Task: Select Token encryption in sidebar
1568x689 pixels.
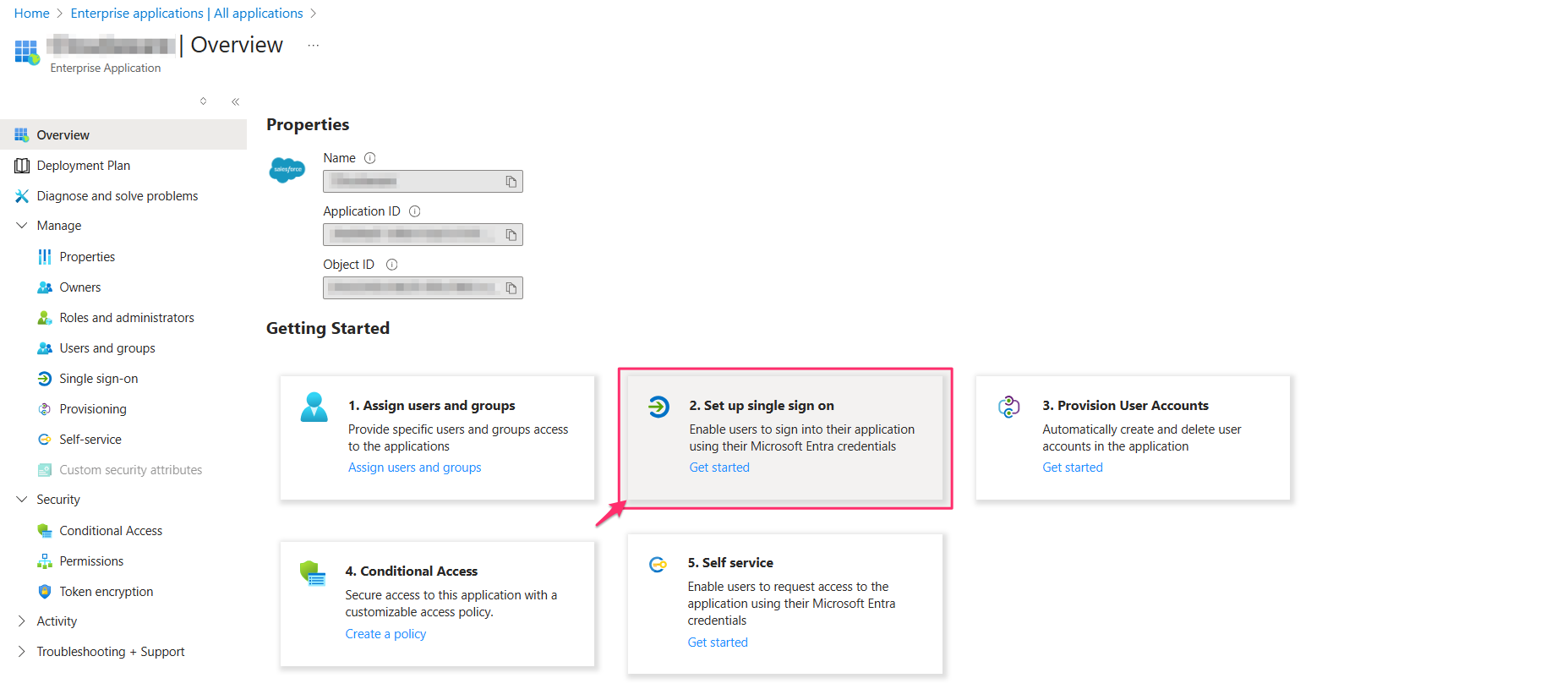Action: 106,592
